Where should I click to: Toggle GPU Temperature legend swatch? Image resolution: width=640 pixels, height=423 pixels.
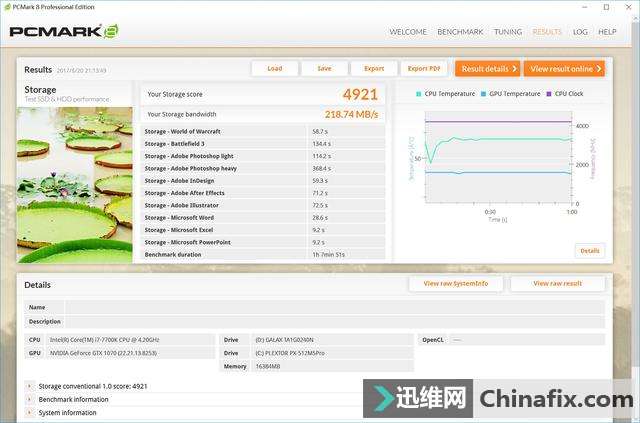(483, 94)
